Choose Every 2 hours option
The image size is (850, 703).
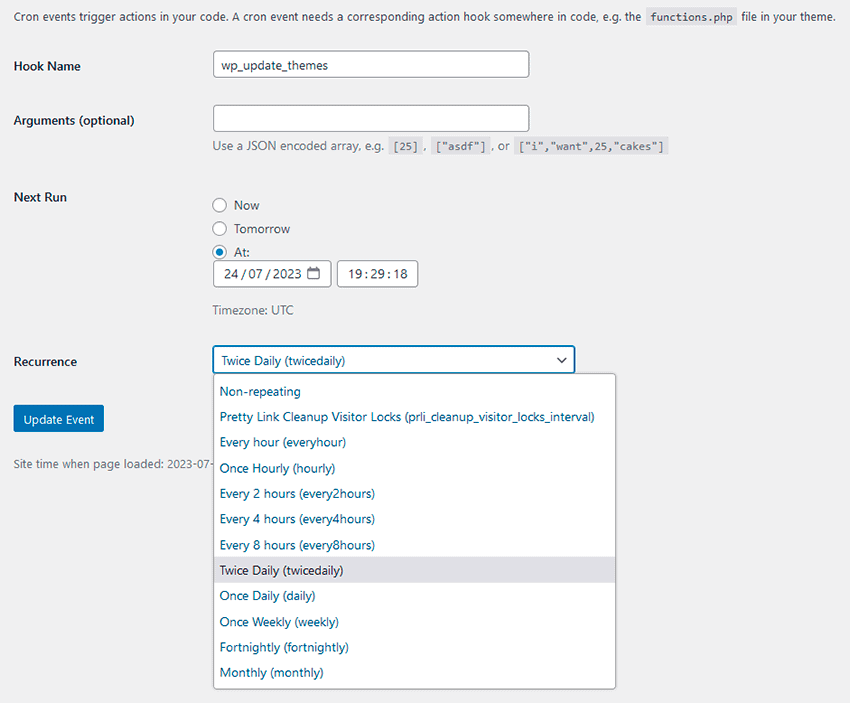(x=414, y=494)
